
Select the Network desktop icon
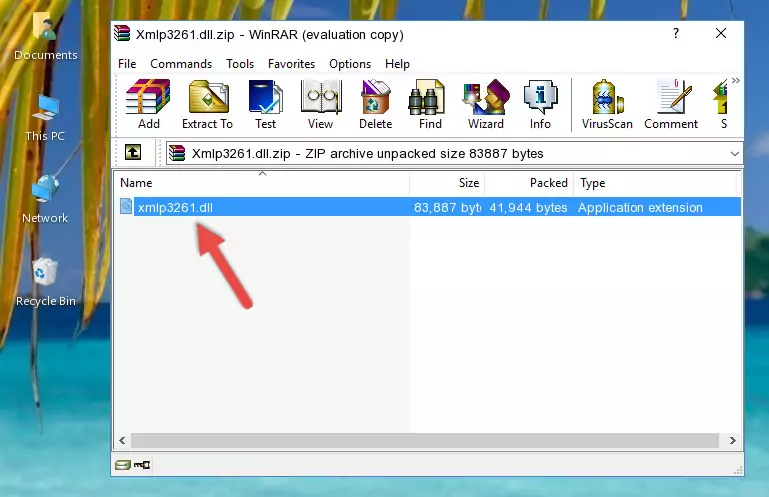[x=45, y=200]
